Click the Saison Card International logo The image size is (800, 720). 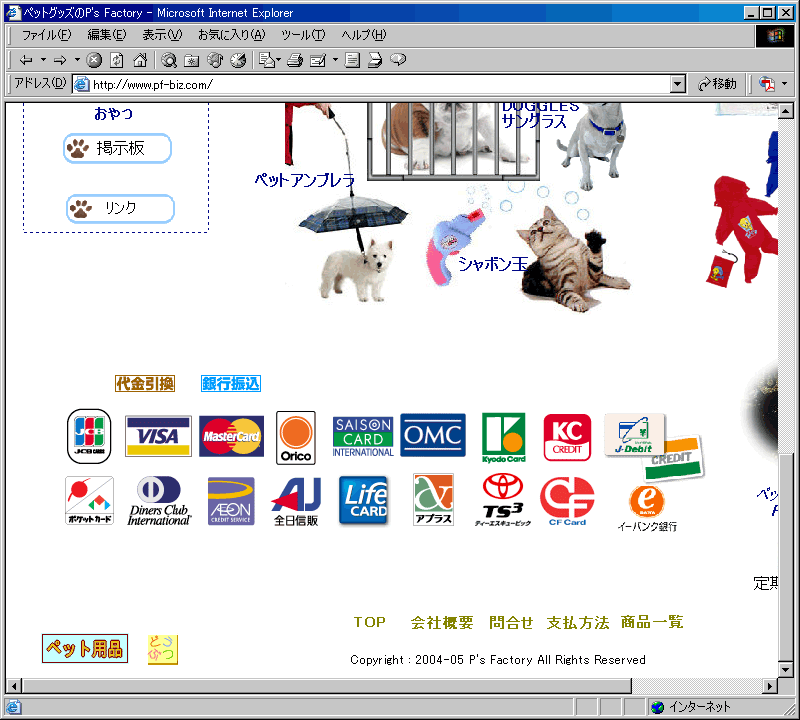point(363,437)
